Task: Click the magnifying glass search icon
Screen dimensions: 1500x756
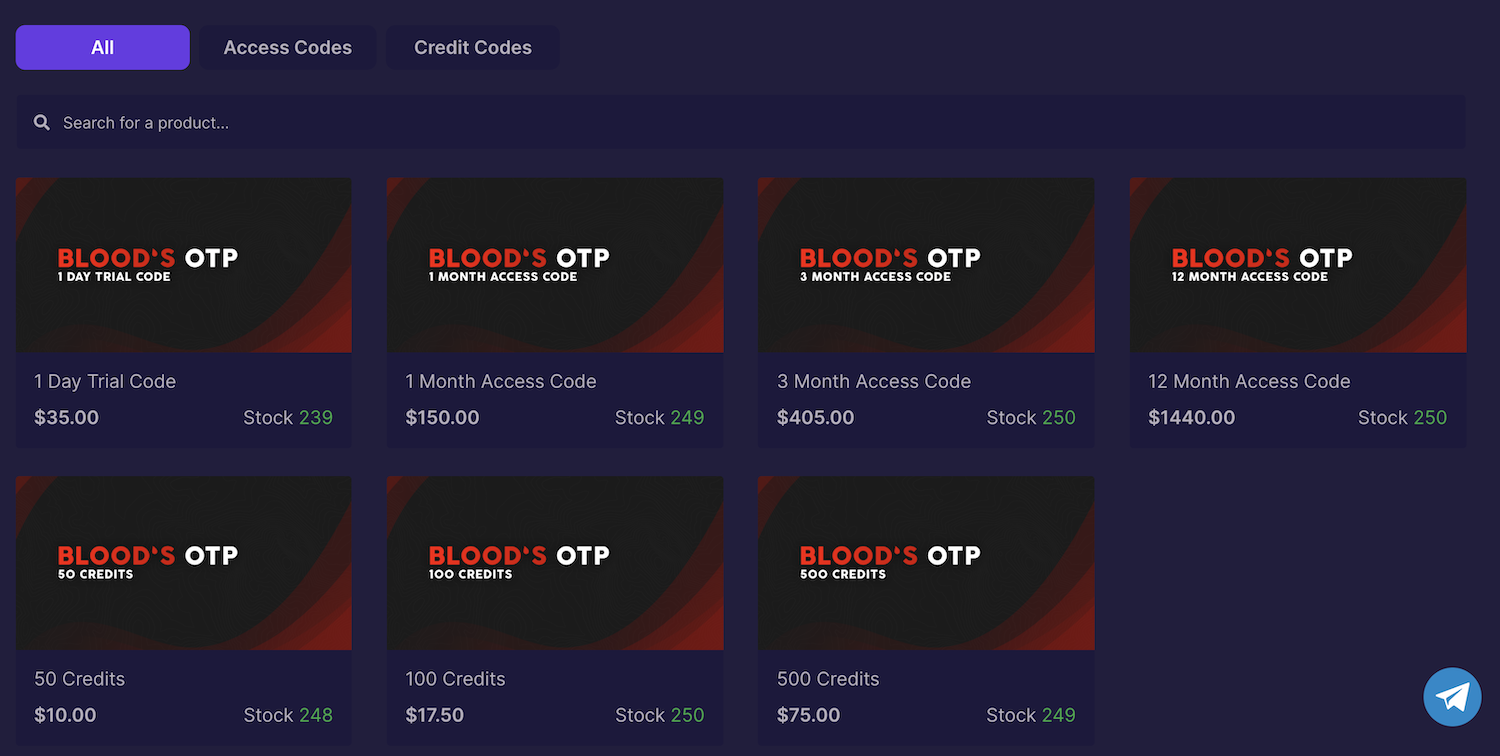Action: point(42,123)
